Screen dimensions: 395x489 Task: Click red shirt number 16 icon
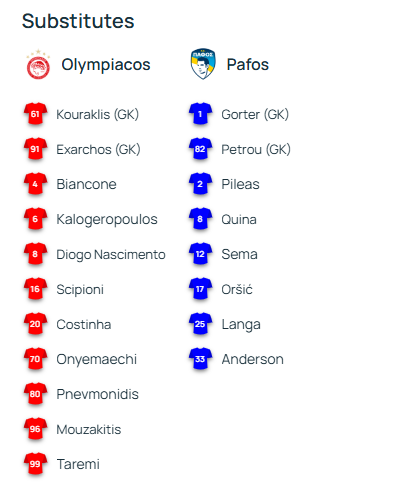pos(35,289)
